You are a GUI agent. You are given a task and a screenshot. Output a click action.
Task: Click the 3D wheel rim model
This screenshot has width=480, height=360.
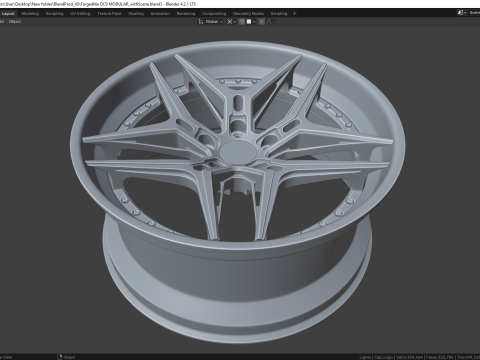(x=238, y=192)
